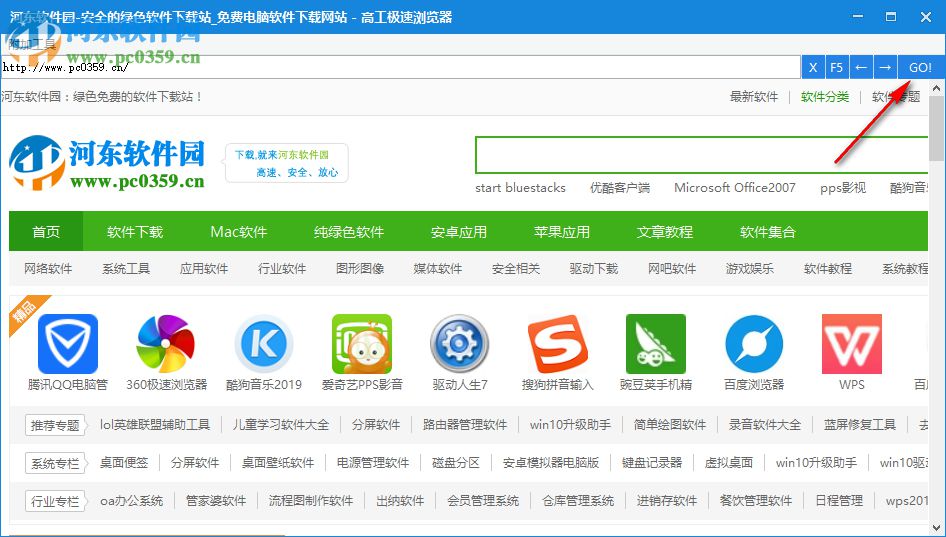
Task: Switch to the 纯绿色软件 tab
Action: 349,232
